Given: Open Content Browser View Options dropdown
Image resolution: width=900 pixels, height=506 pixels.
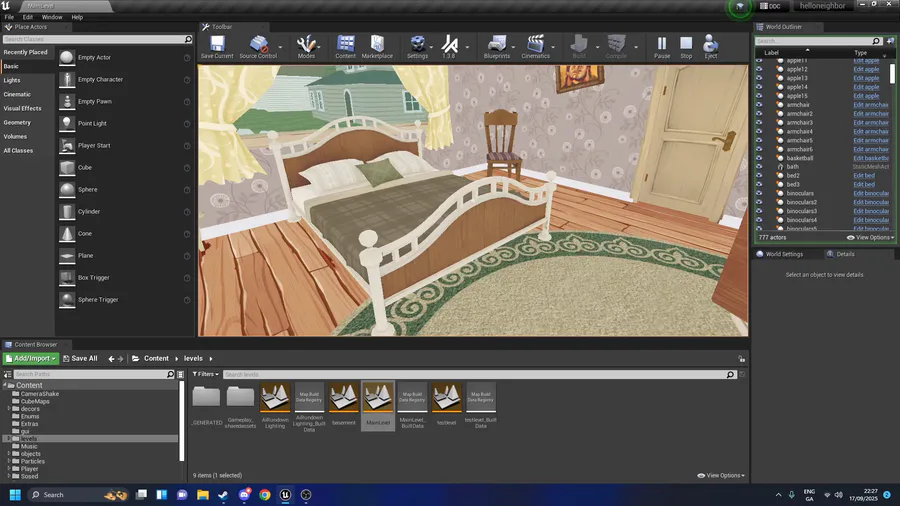Looking at the screenshot, I should coord(721,476).
